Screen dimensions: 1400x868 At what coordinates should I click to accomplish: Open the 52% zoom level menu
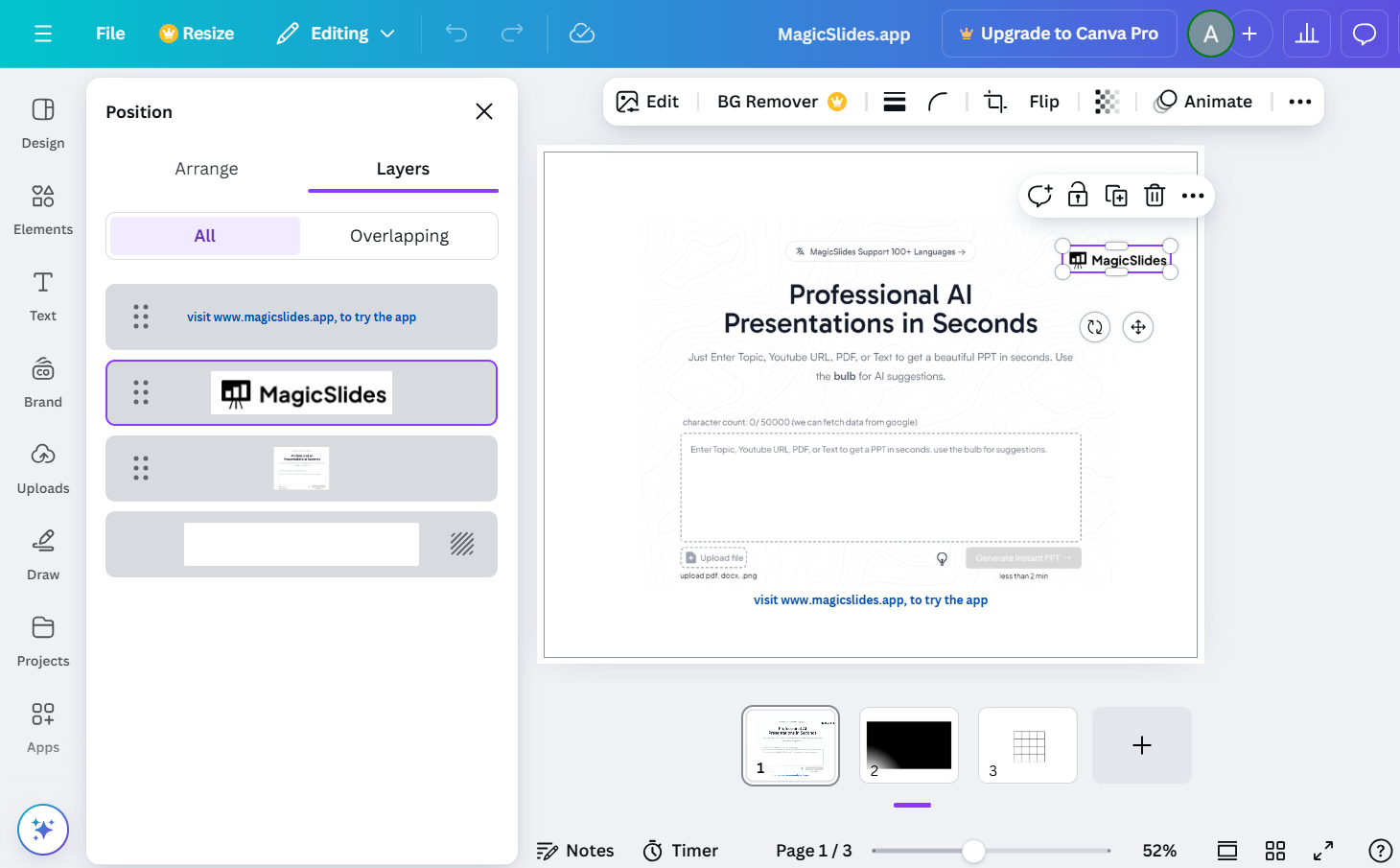coord(1159,851)
